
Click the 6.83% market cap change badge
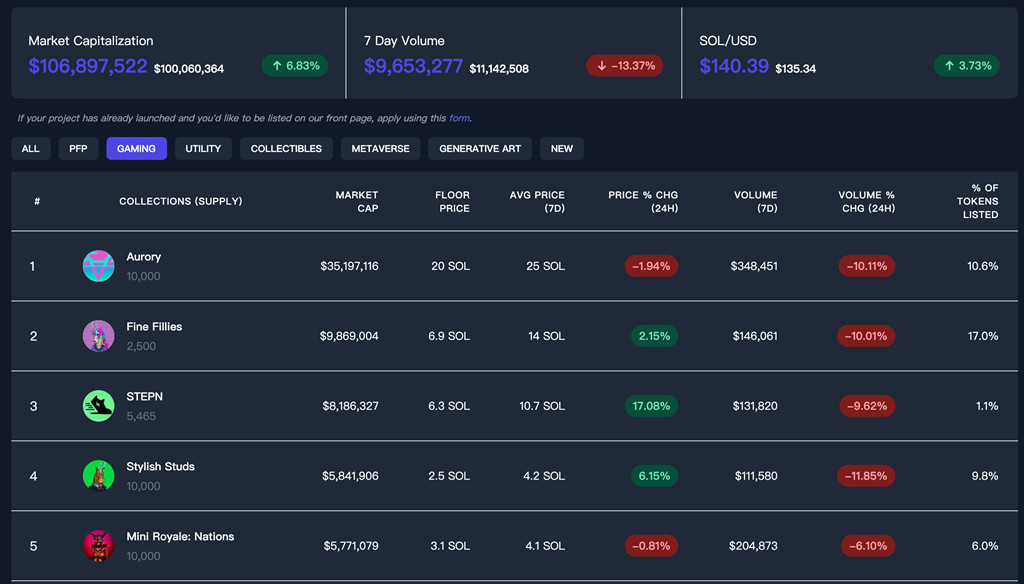tap(295, 65)
